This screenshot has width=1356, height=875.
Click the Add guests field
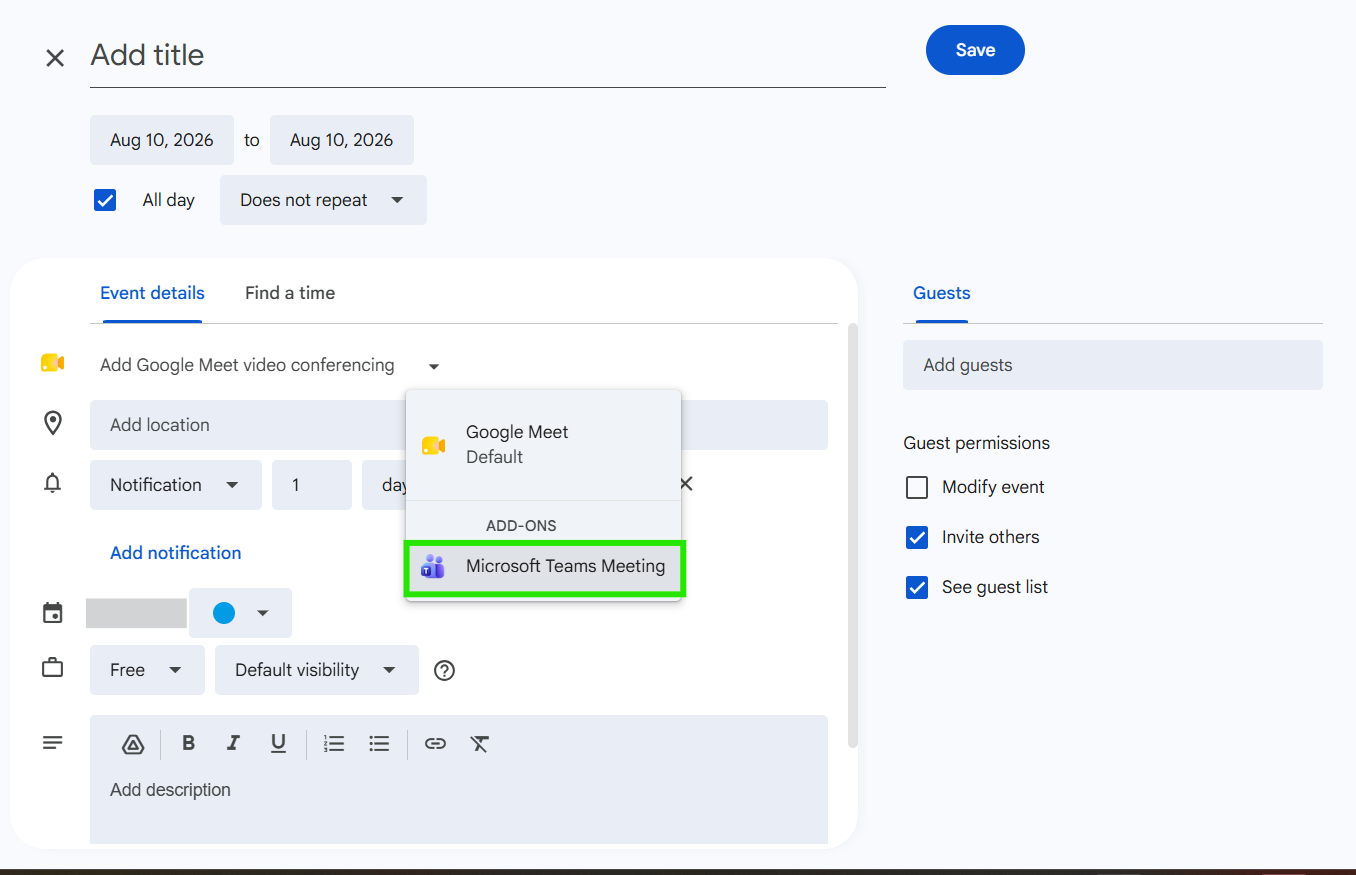point(1113,365)
